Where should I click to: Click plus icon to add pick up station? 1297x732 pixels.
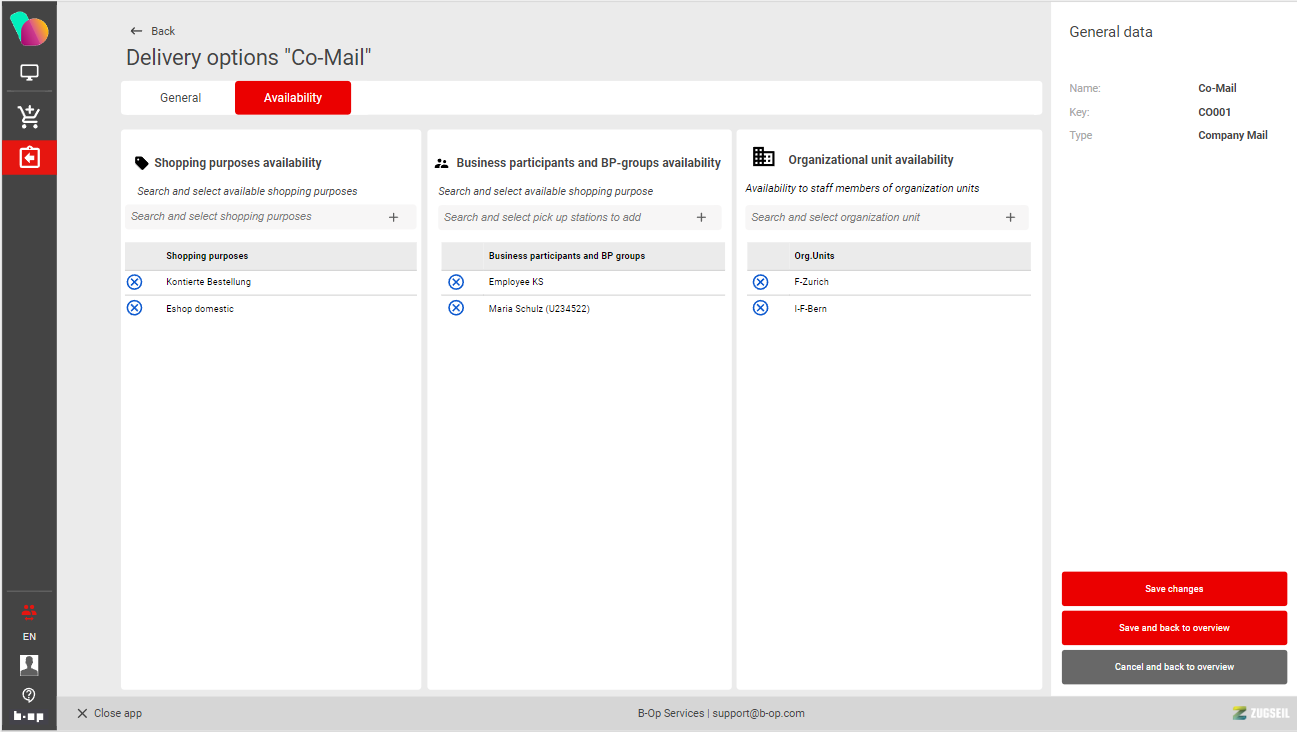[x=701, y=217]
